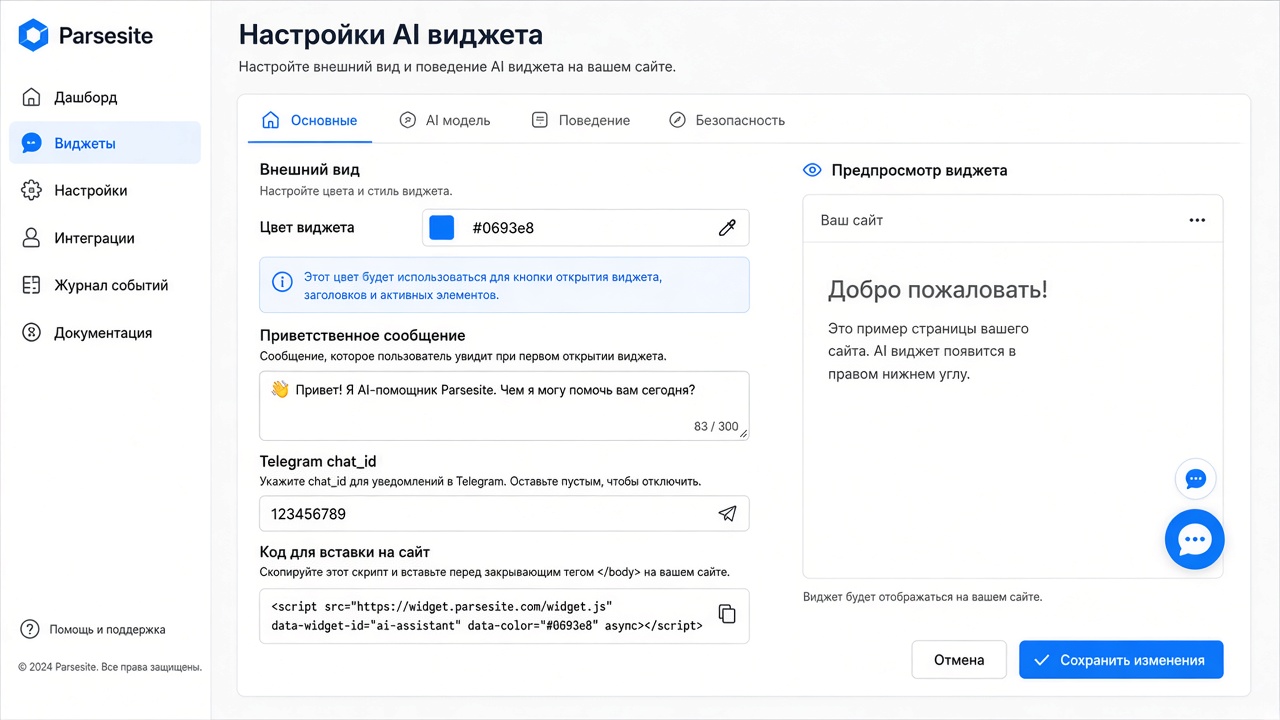Viewport: 1280px width, 720px height.
Task: Click the Предпросмотр виджета heading text
Action: coord(919,170)
